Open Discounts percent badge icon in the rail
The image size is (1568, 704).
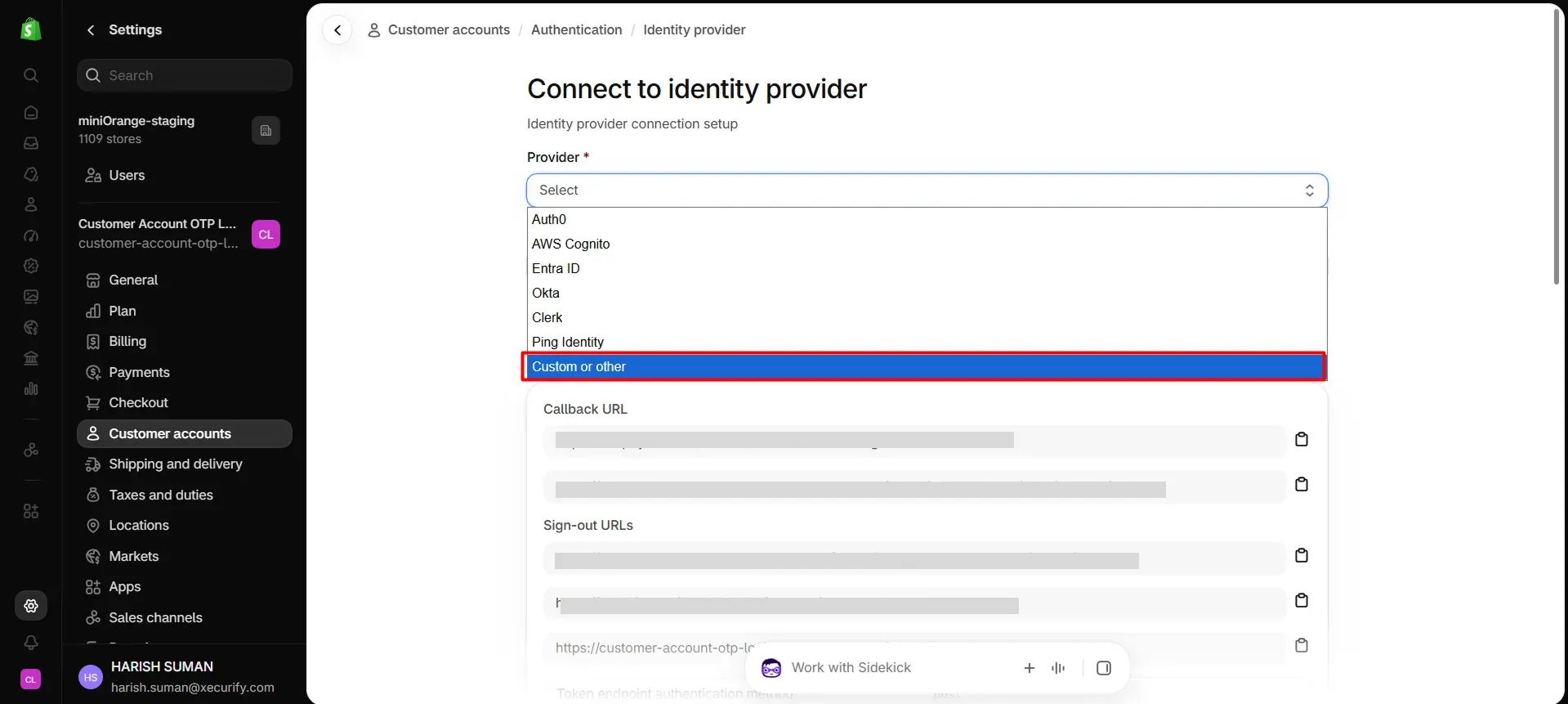[31, 266]
